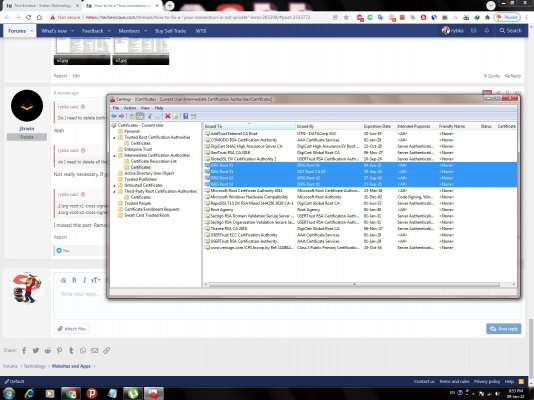The width and height of the screenshot is (534, 400).
Task: Click the Reload page button in Chrome
Action: pyautogui.click(x=29, y=17)
